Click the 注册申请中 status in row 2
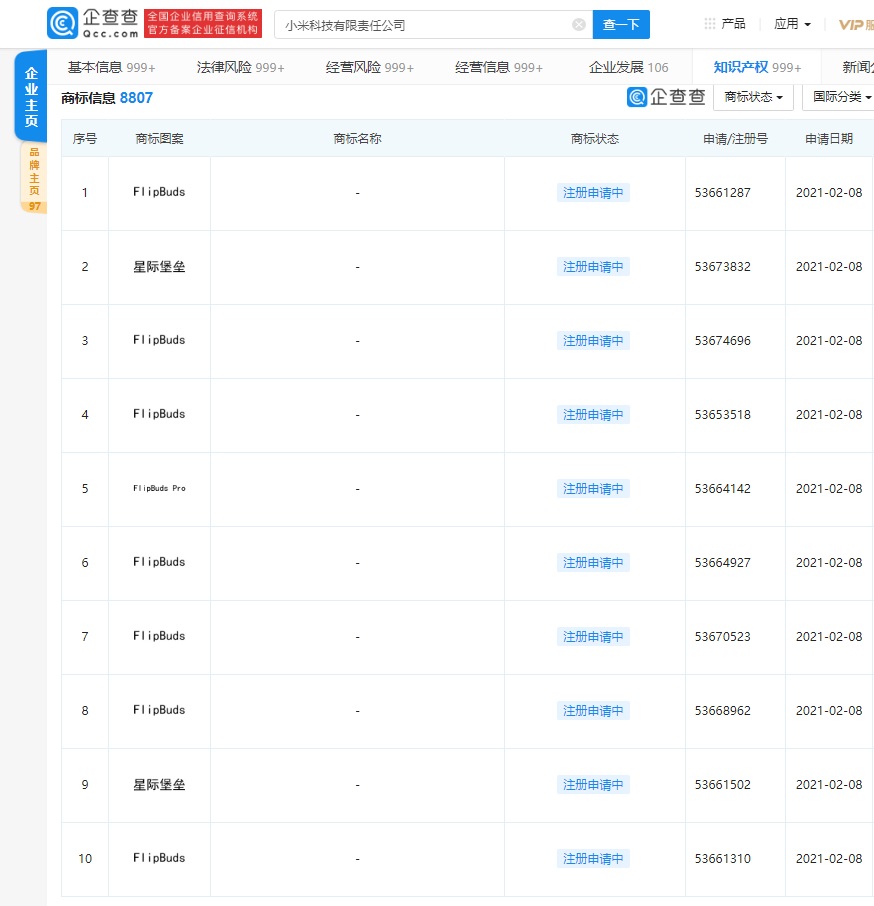This screenshot has height=906, width=874. point(593,267)
